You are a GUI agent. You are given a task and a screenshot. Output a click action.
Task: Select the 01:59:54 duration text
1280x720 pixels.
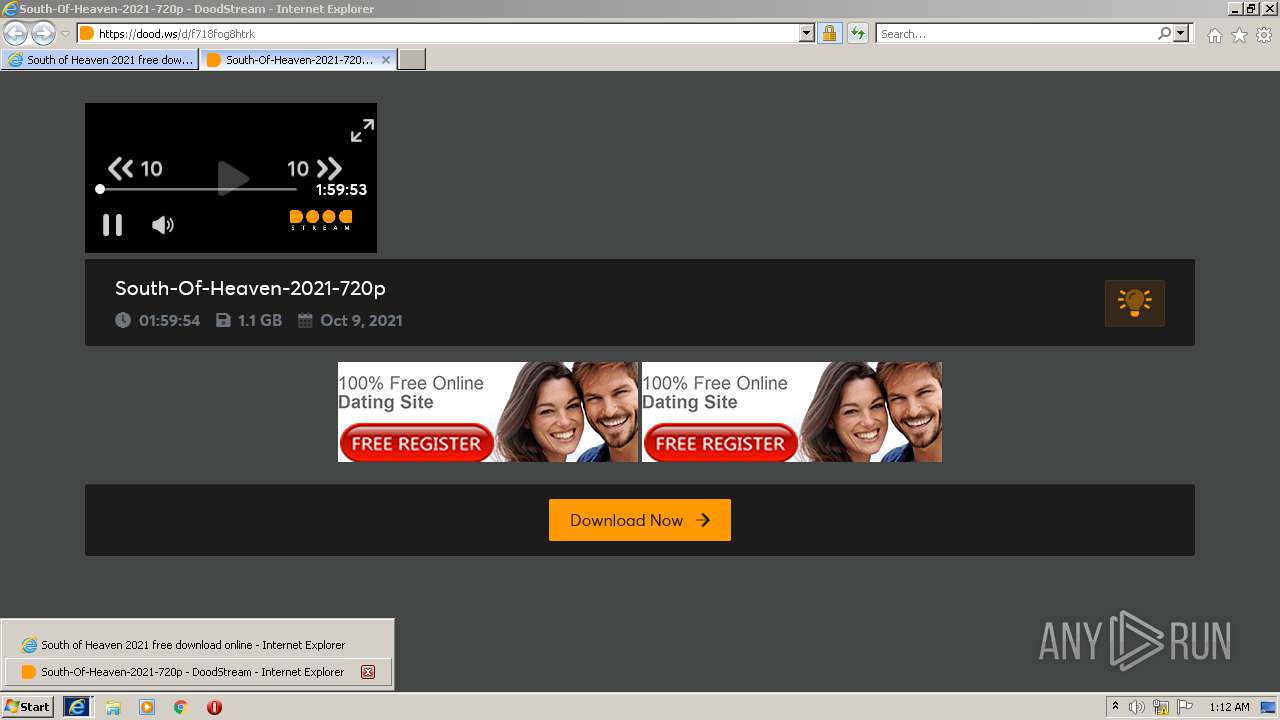click(169, 321)
